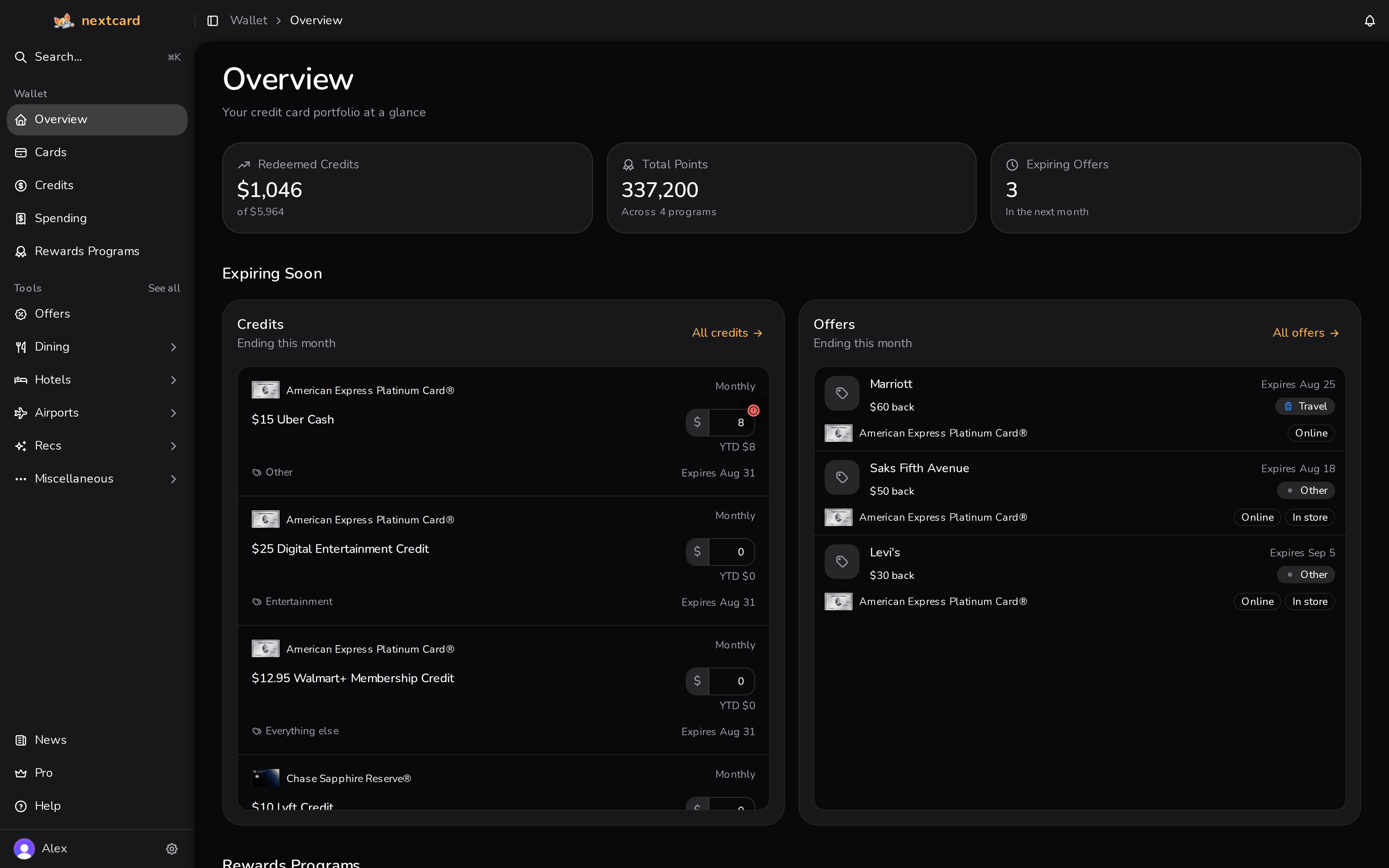Click the YTD $8 label

tap(737, 447)
